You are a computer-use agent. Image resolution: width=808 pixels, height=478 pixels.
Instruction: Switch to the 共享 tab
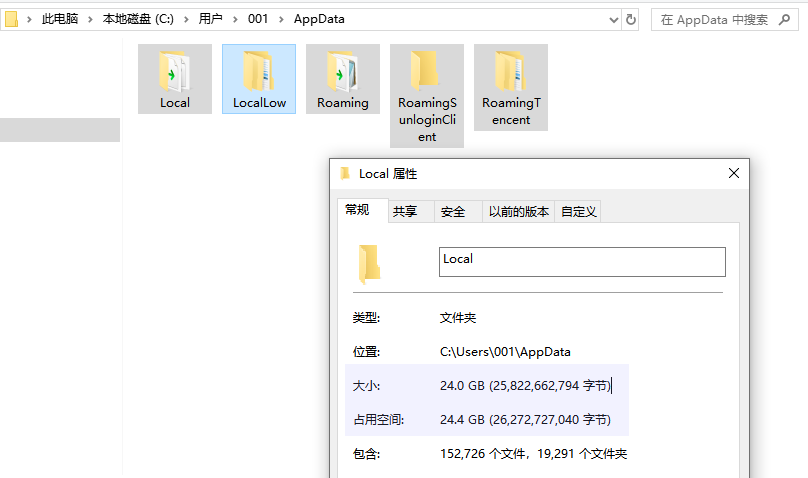(x=411, y=212)
